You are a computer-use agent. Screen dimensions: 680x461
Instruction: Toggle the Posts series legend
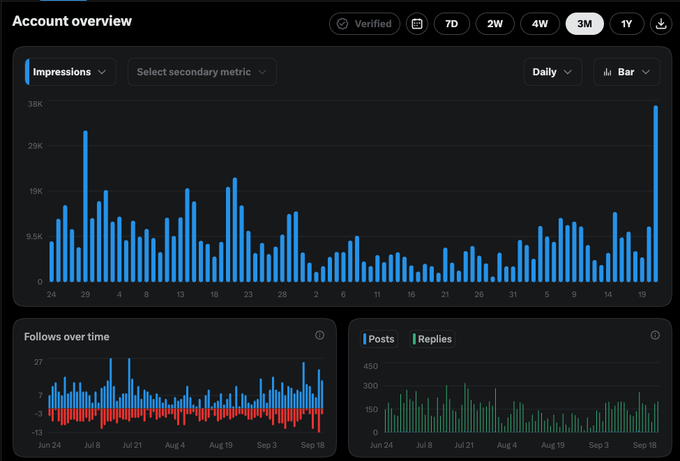pos(379,339)
